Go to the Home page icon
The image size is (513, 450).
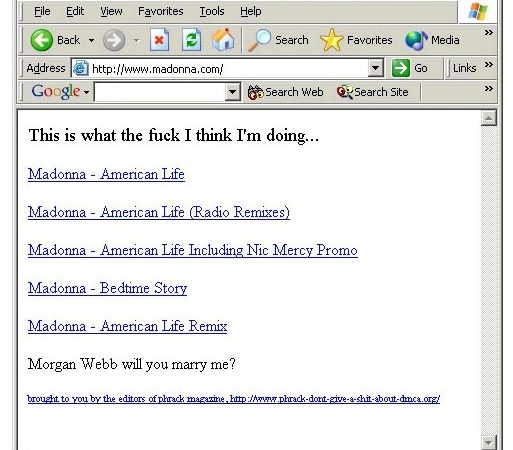click(223, 40)
